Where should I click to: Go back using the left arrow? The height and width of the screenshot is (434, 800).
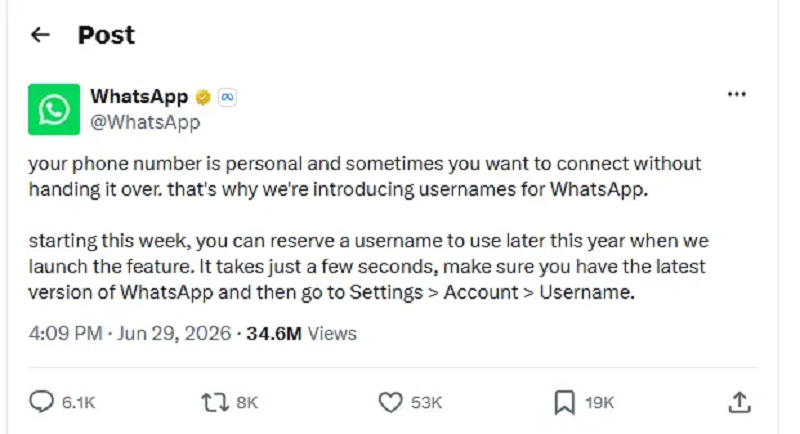pyautogui.click(x=40, y=35)
